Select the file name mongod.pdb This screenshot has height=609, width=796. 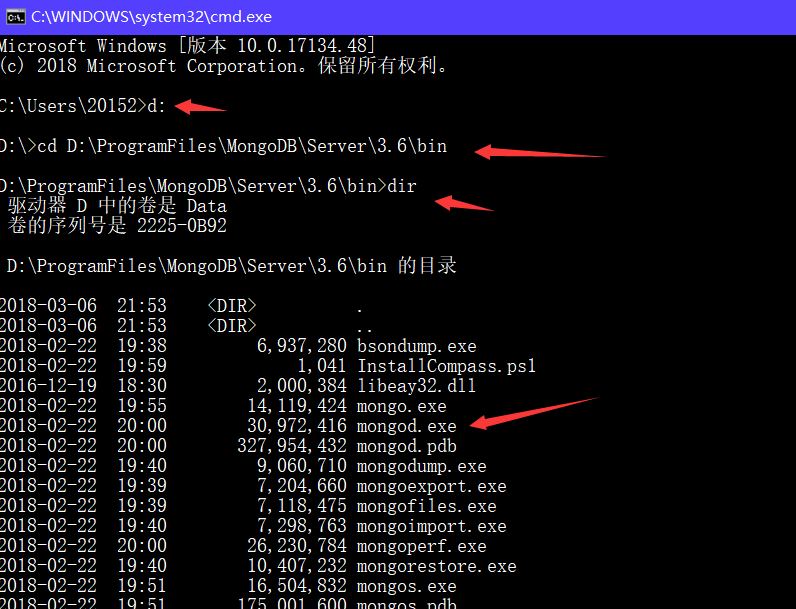tap(407, 446)
